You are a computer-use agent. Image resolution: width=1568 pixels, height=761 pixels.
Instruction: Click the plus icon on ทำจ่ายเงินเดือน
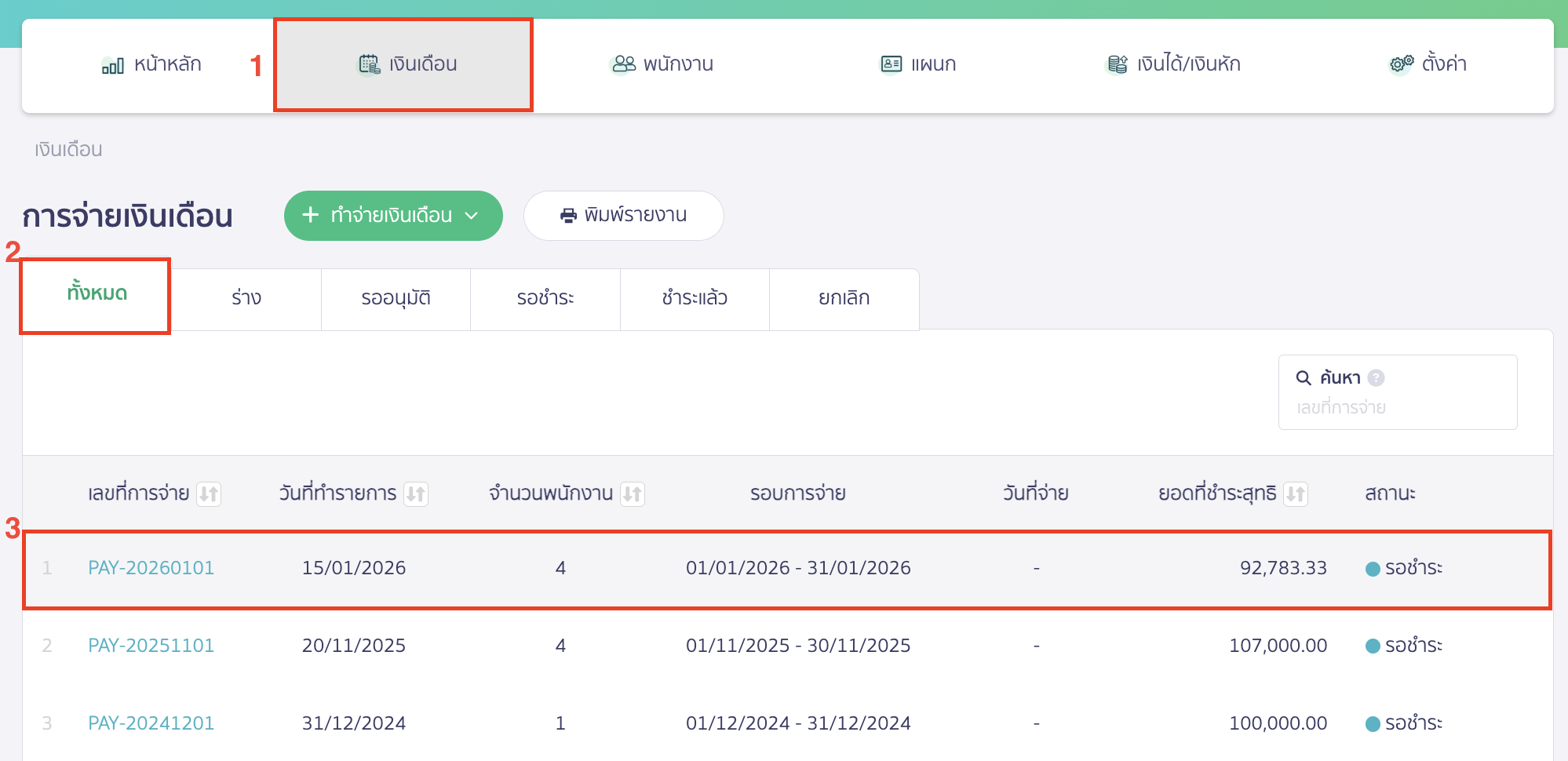click(309, 215)
